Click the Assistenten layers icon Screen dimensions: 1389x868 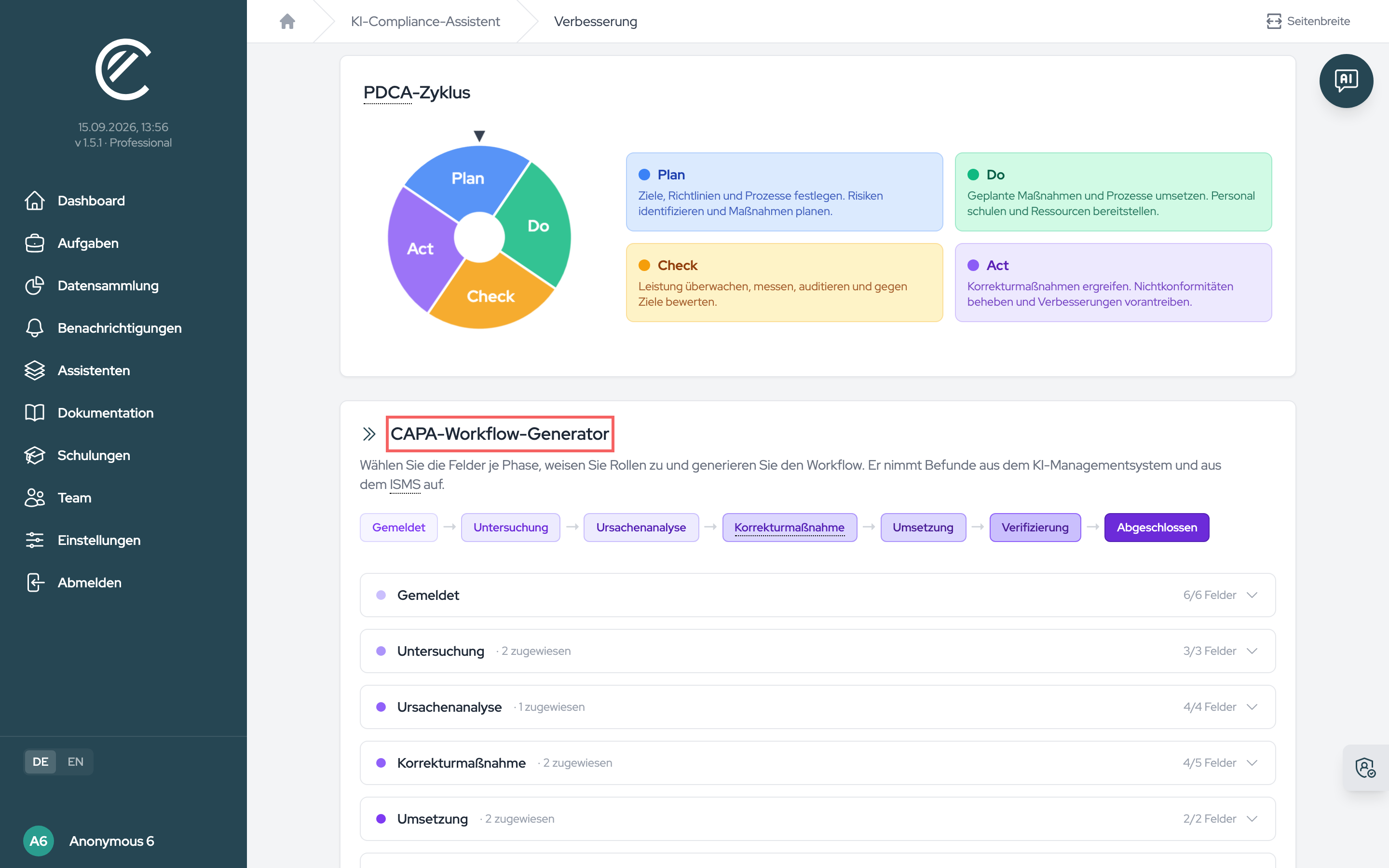[x=34, y=370]
